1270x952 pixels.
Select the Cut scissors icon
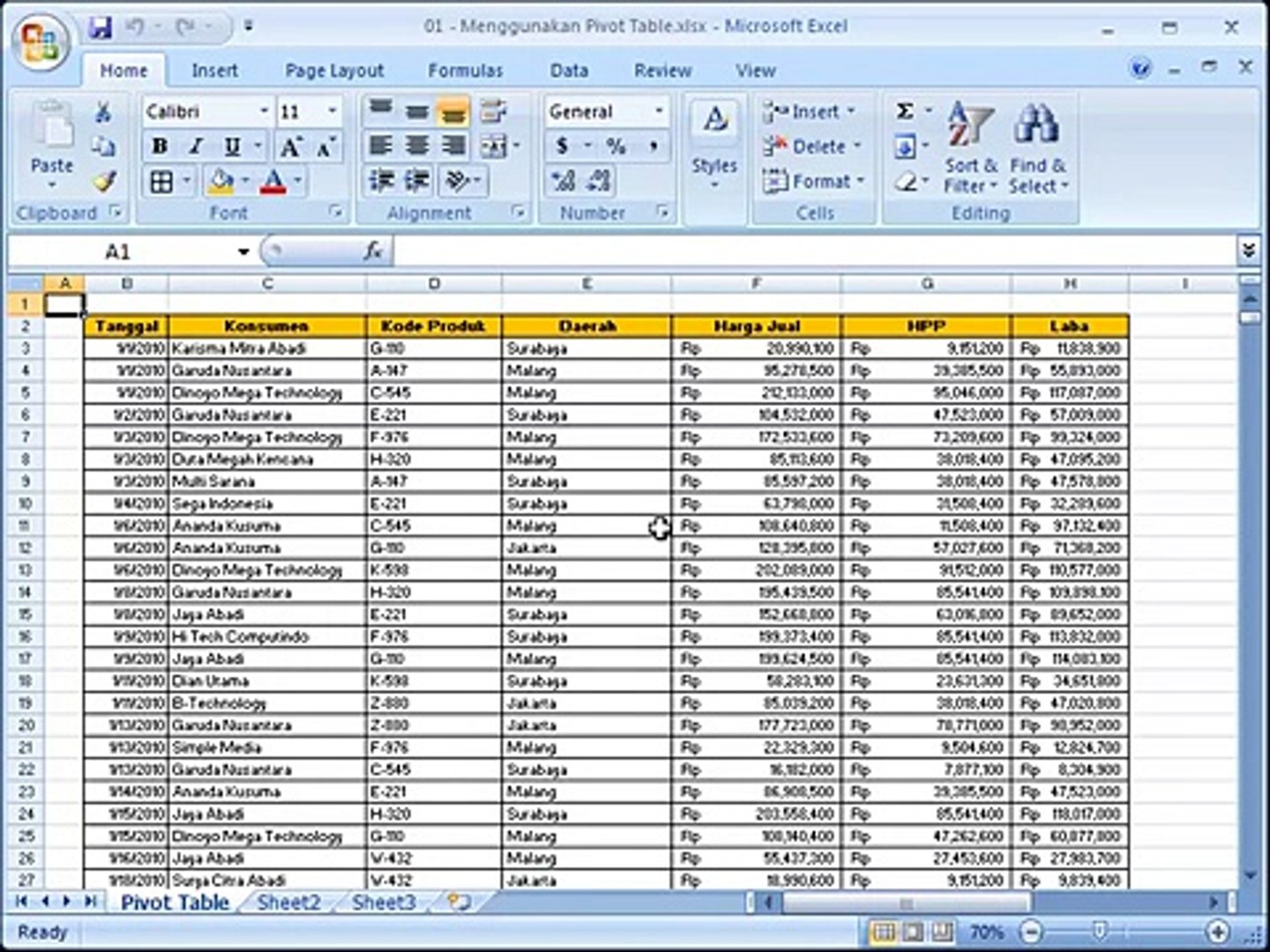103,112
